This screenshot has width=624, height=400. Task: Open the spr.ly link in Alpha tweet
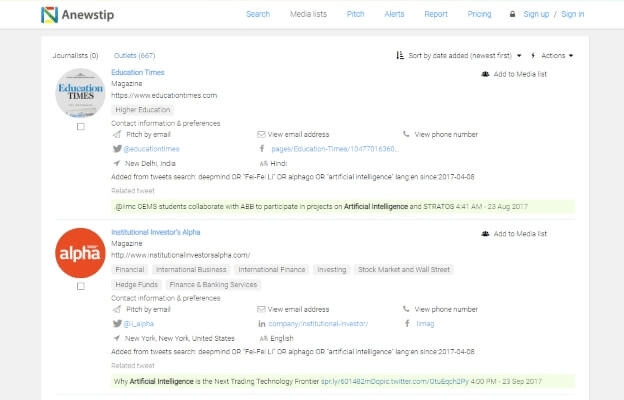[395, 381]
